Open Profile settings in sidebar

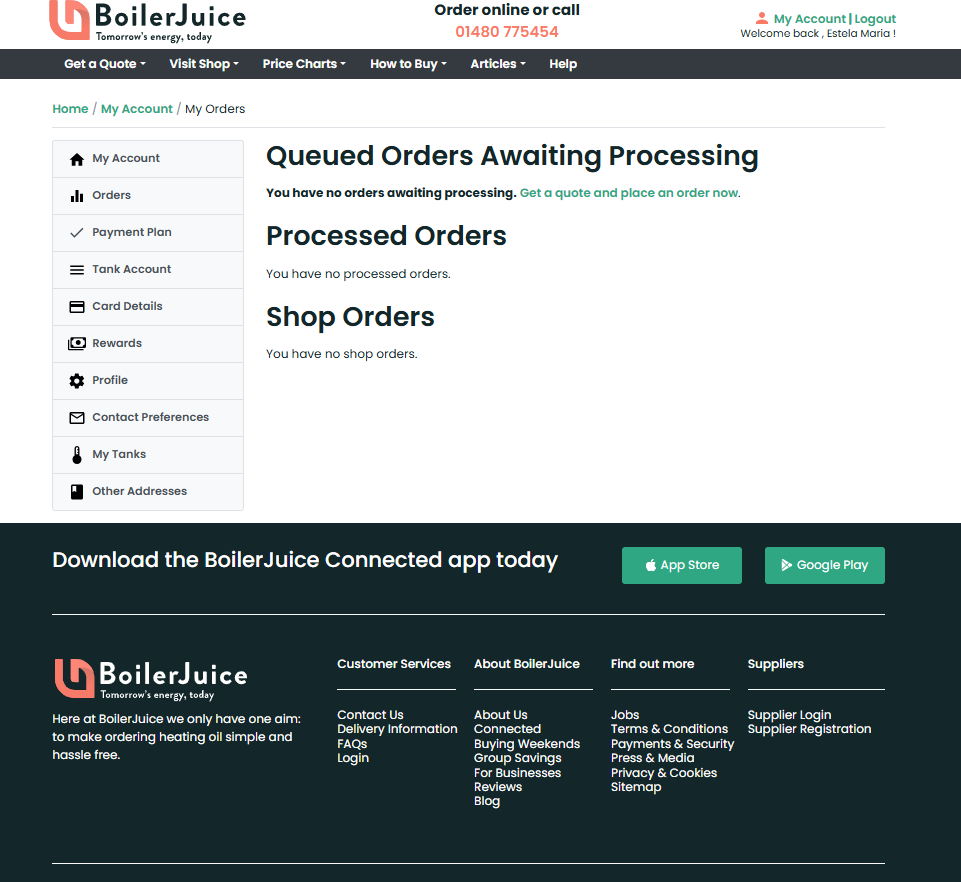[148, 381]
